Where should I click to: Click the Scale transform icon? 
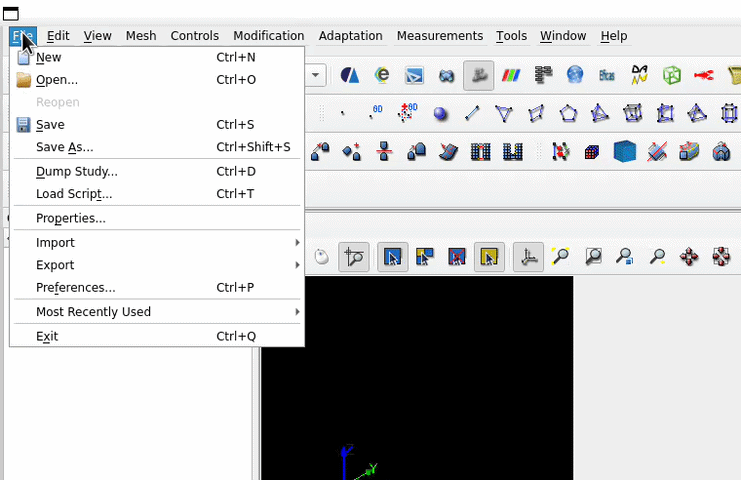(416, 152)
